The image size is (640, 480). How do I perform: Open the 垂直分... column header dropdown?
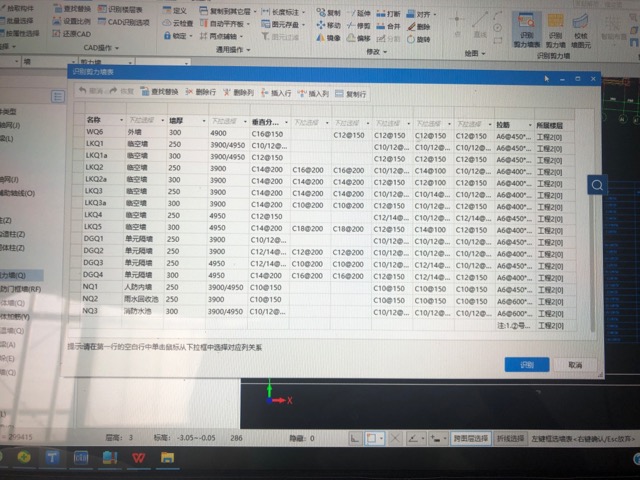(x=286, y=122)
